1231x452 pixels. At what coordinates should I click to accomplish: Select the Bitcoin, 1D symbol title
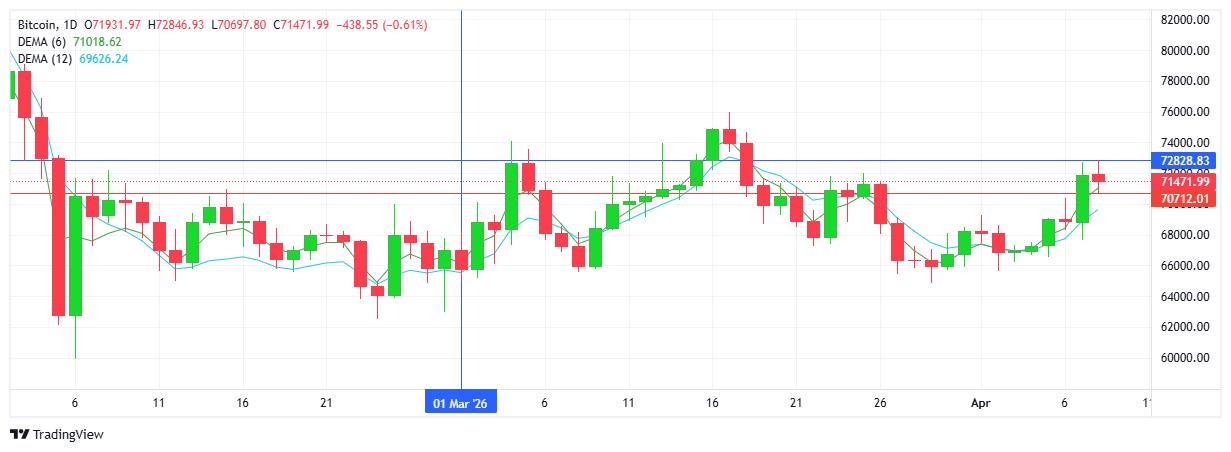[48, 23]
